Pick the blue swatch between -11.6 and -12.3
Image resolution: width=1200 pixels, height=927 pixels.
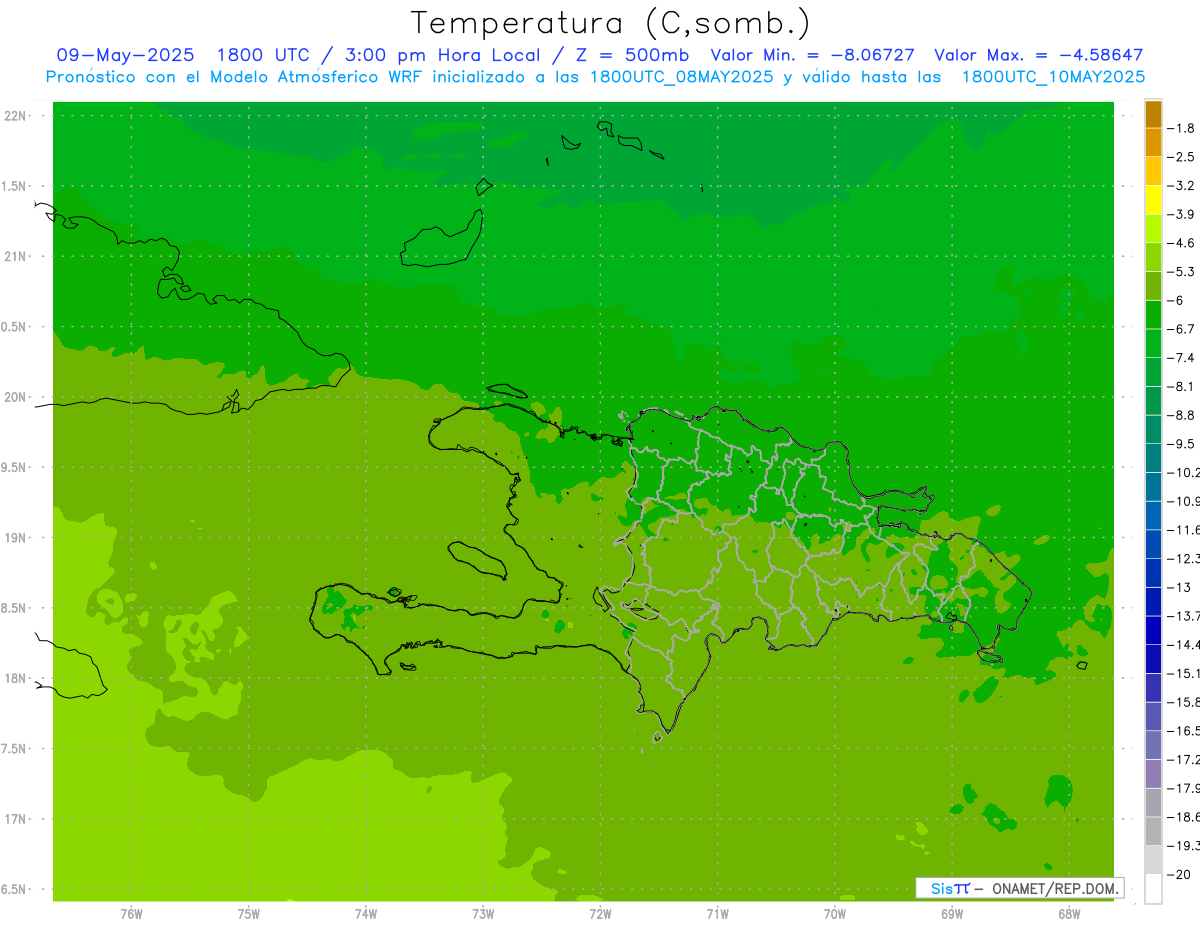tap(1153, 544)
